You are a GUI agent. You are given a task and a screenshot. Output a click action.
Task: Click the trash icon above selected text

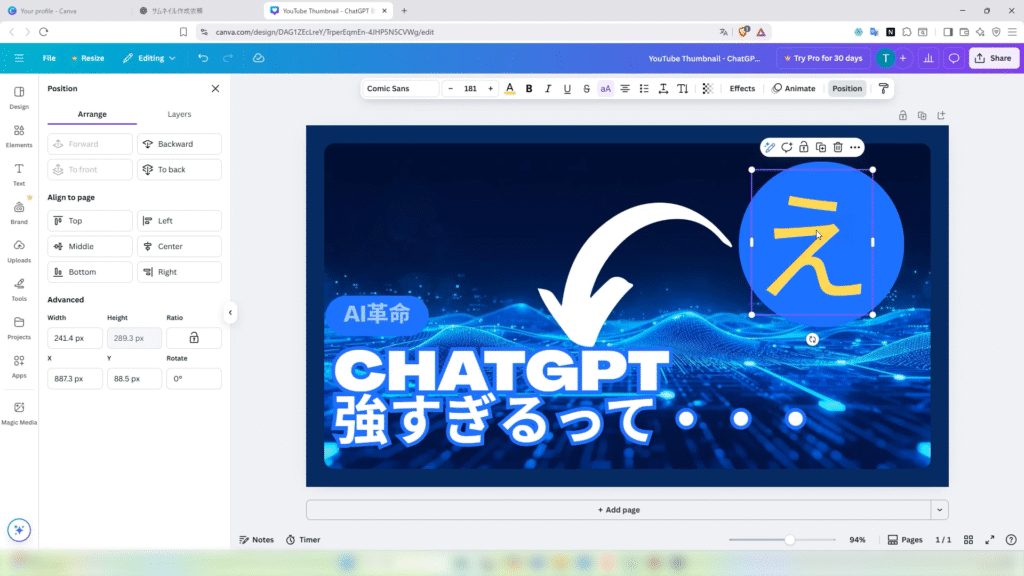point(838,147)
